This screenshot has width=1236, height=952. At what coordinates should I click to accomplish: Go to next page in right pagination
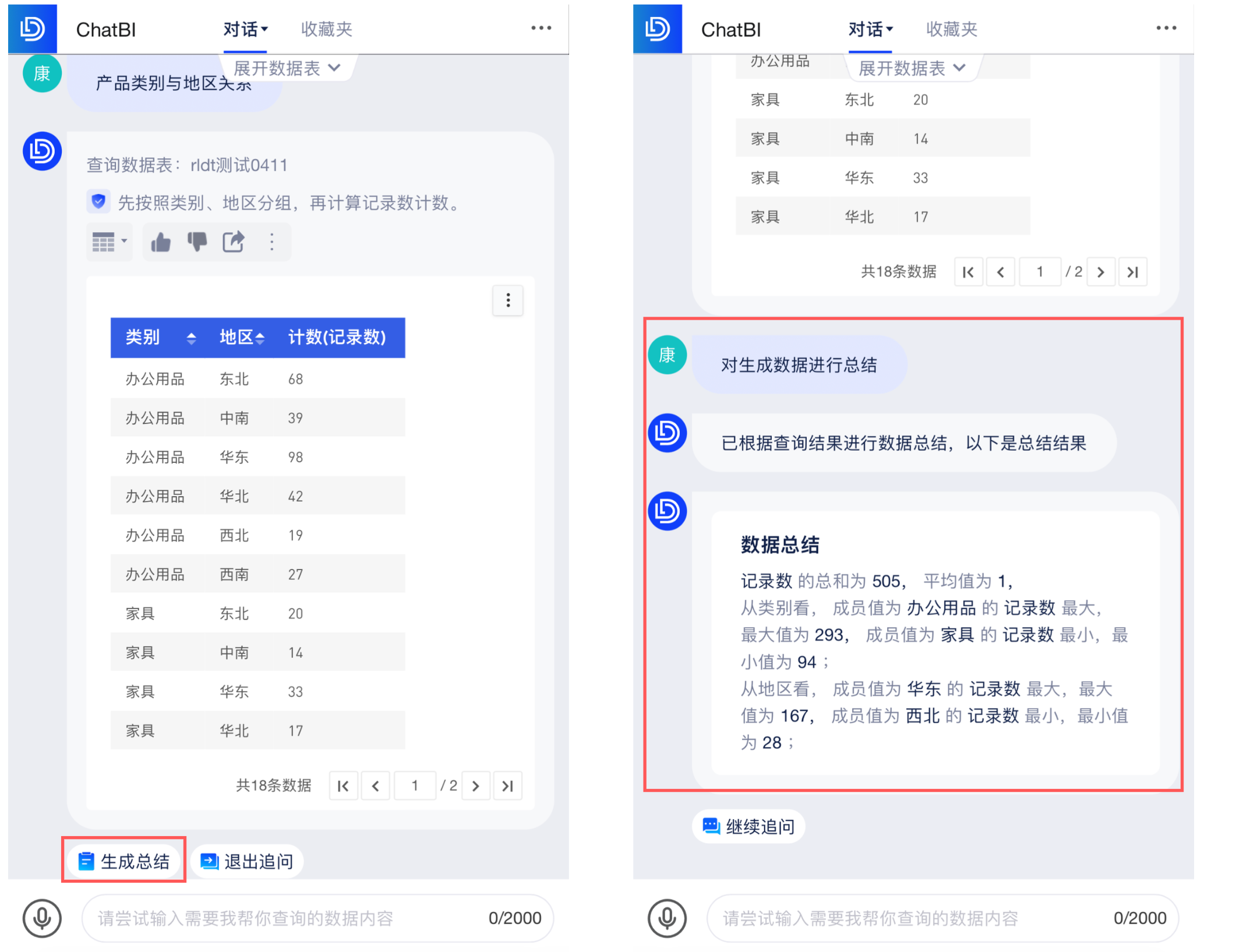[x=1100, y=272]
